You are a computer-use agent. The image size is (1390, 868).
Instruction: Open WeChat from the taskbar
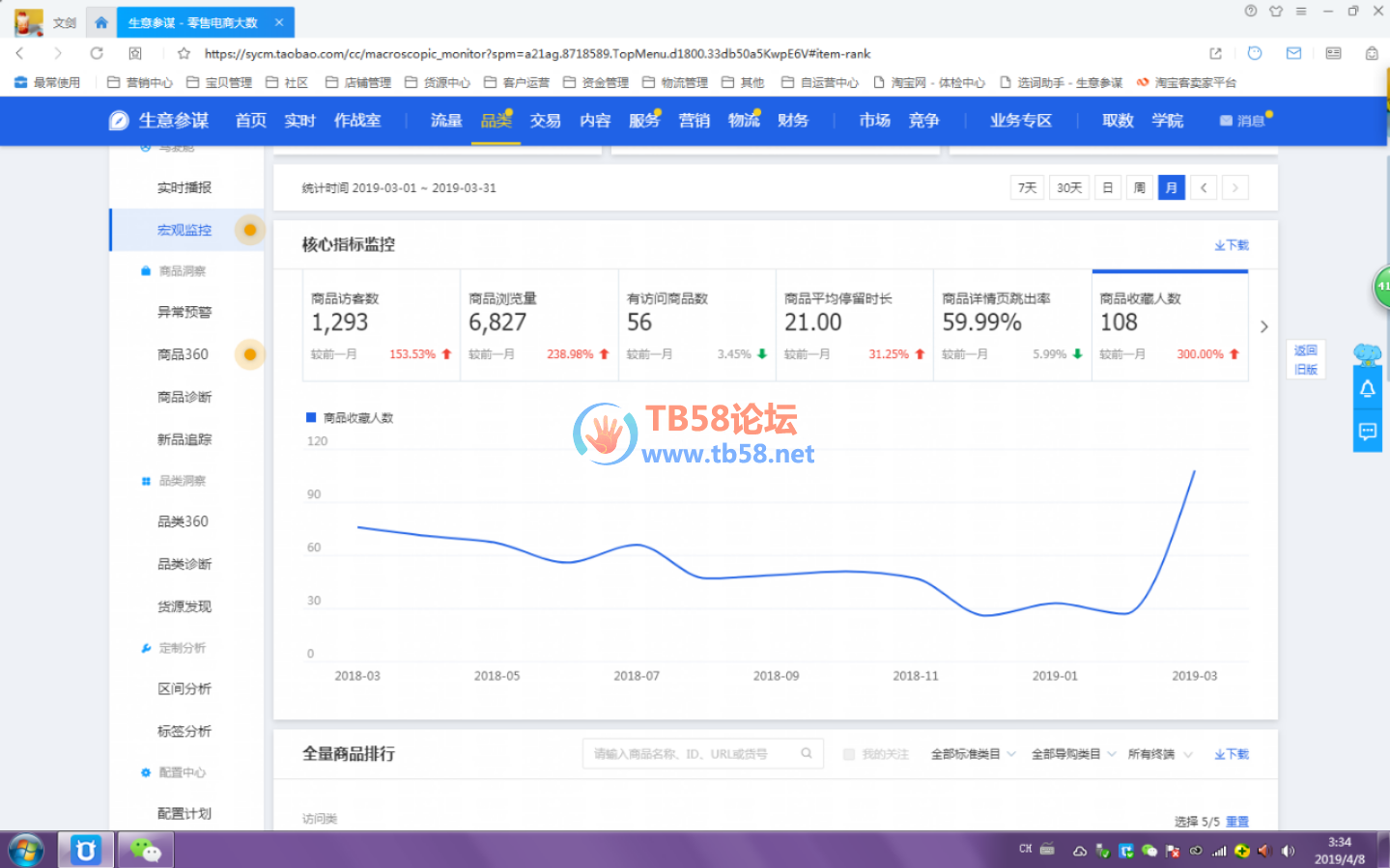[145, 850]
